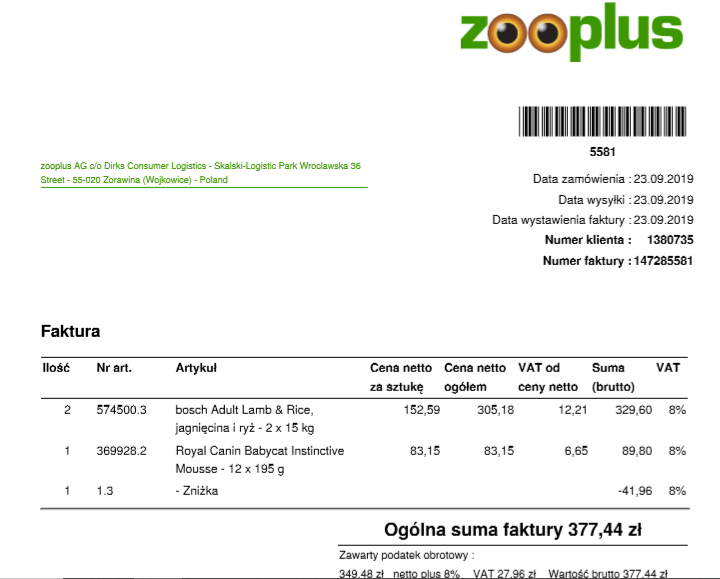Click the zooplus logo
The height and width of the screenshot is (579, 720).
click(572, 32)
